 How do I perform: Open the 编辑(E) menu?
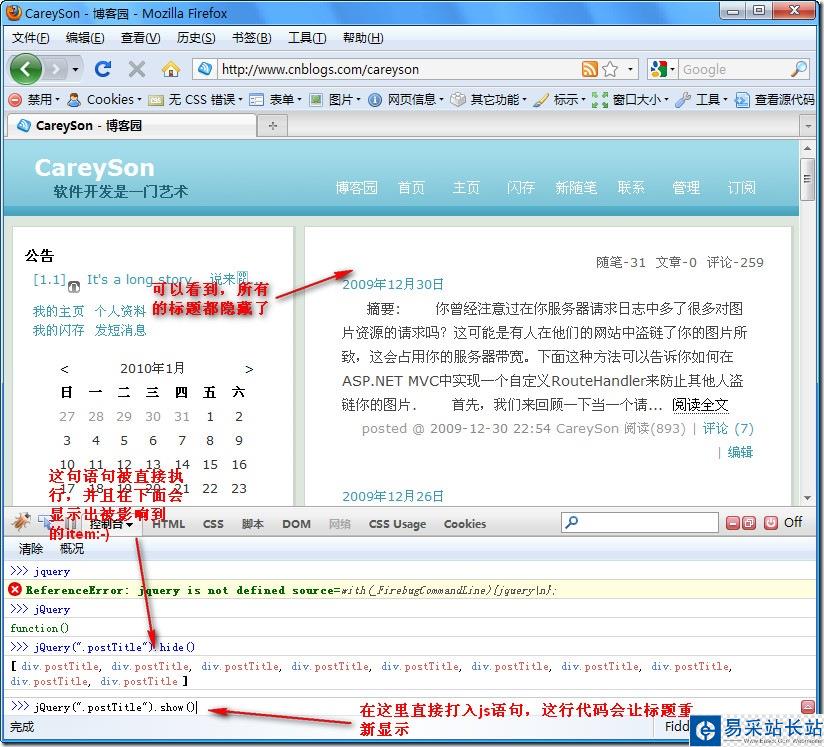pos(85,38)
